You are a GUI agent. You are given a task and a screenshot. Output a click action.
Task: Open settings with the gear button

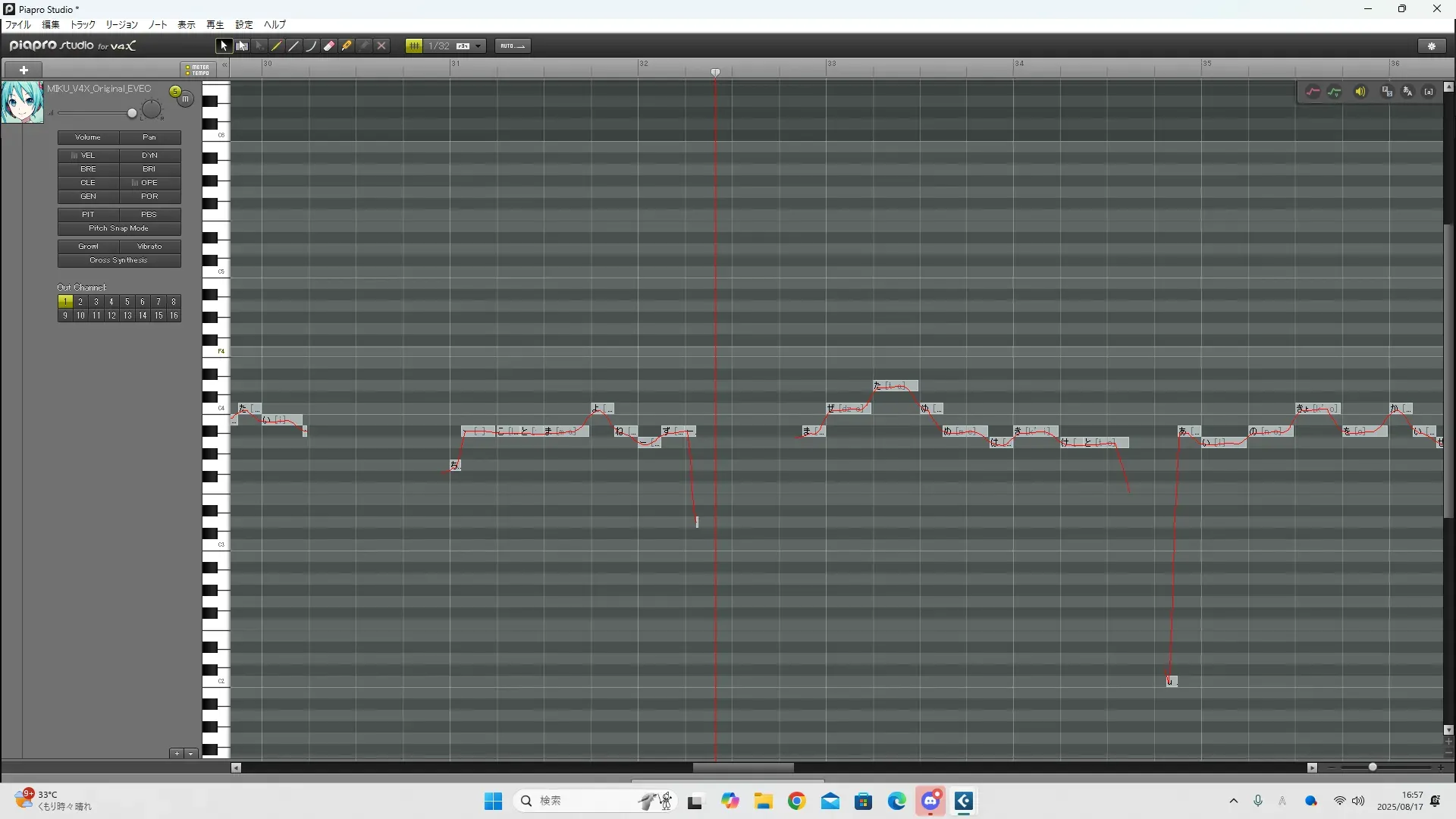tap(1432, 46)
